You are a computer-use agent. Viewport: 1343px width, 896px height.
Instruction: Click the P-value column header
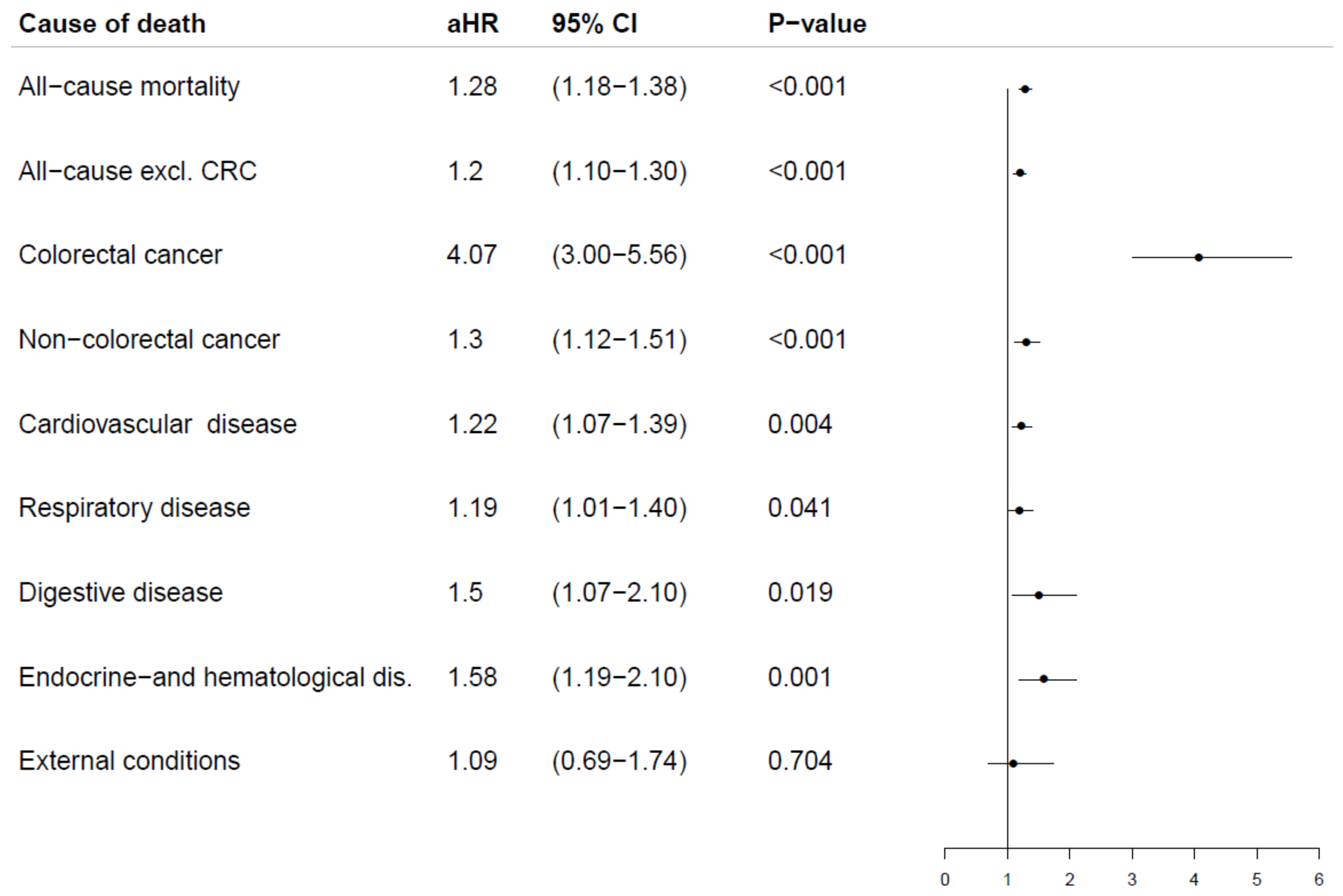(817, 24)
